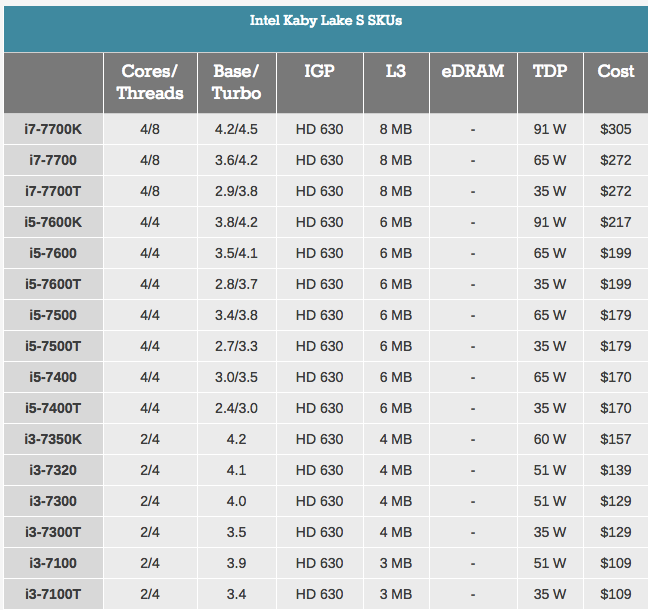The width and height of the screenshot is (648, 610).
Task: Click the 3 MB L3 for i3-7100T
Action: pos(396,594)
